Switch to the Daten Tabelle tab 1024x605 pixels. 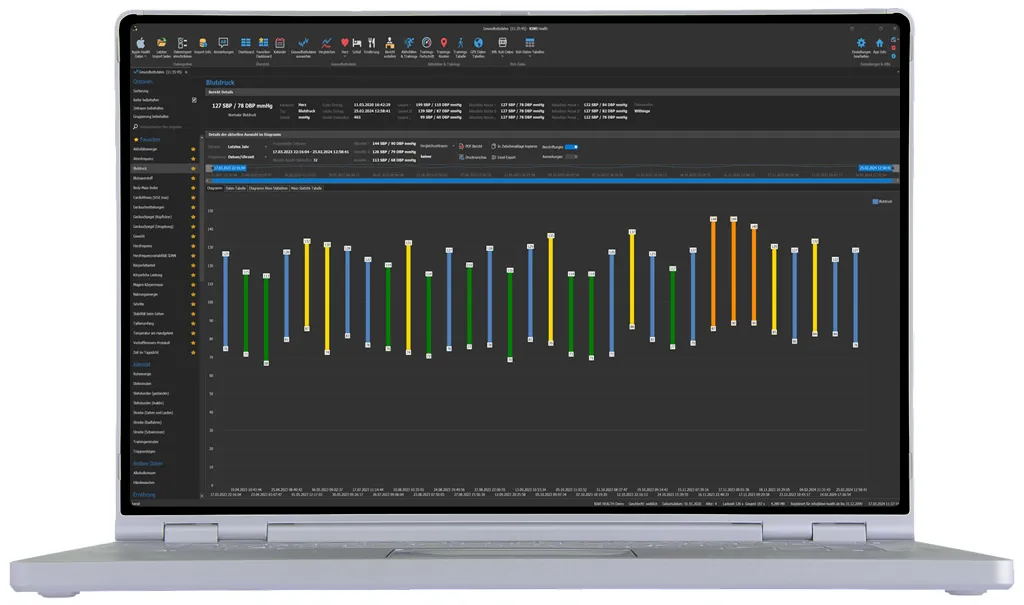click(236, 187)
